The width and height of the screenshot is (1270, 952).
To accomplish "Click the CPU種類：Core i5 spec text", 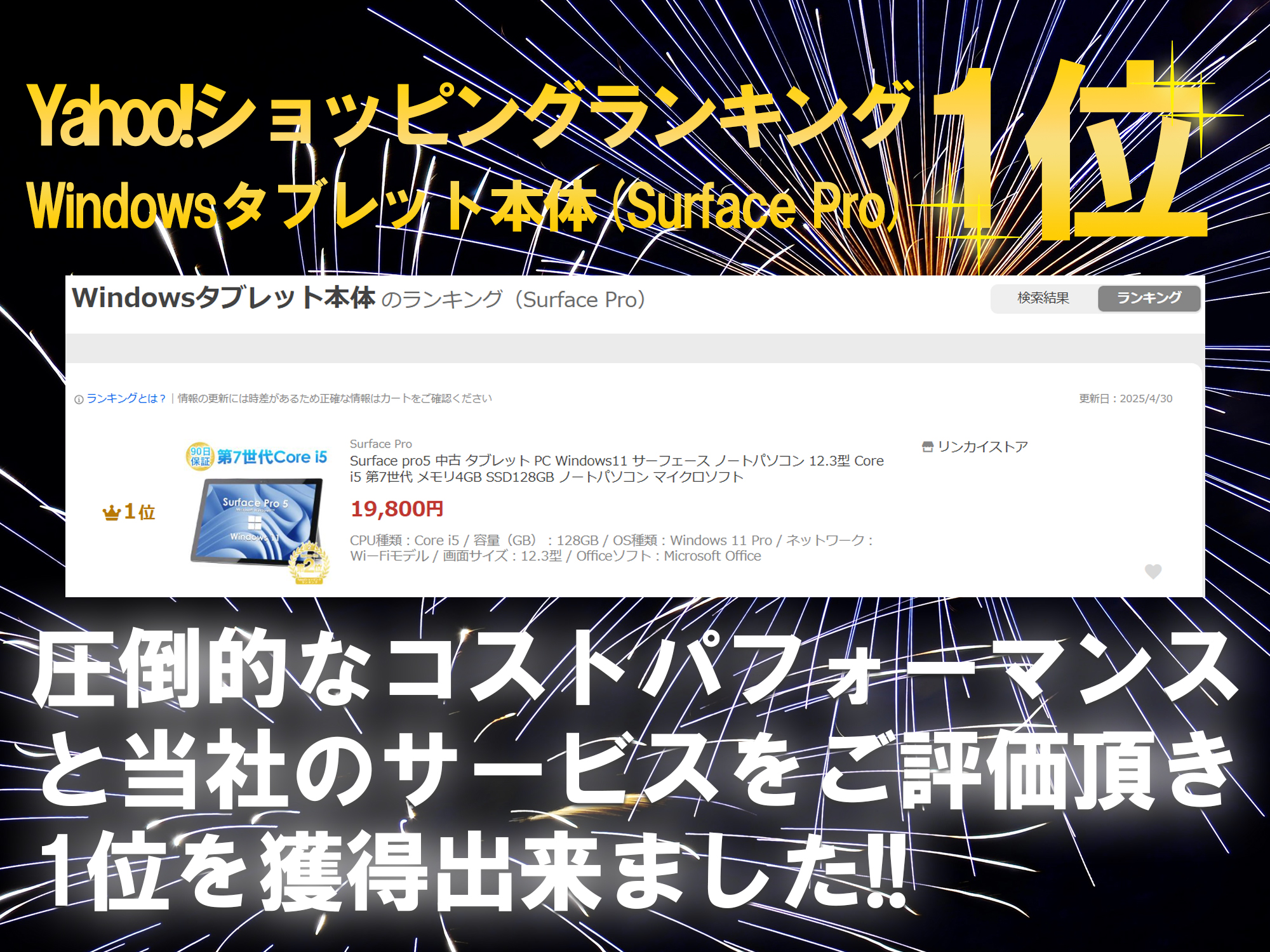I will click(x=404, y=540).
